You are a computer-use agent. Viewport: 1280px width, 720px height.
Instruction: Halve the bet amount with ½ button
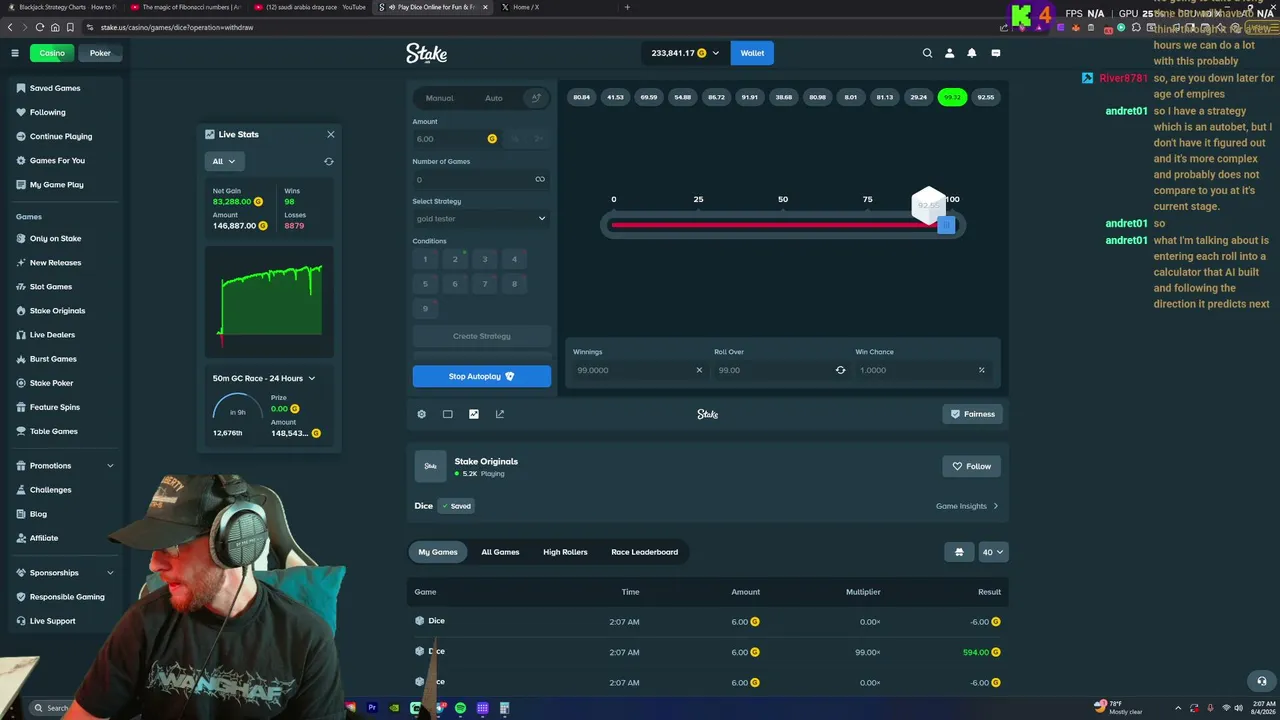(x=516, y=139)
